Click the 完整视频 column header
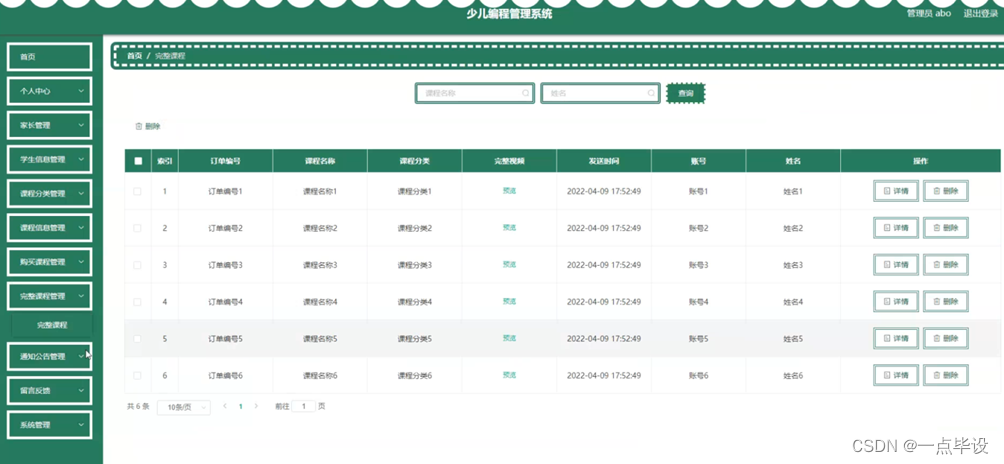The width and height of the screenshot is (1004, 464). coord(509,161)
